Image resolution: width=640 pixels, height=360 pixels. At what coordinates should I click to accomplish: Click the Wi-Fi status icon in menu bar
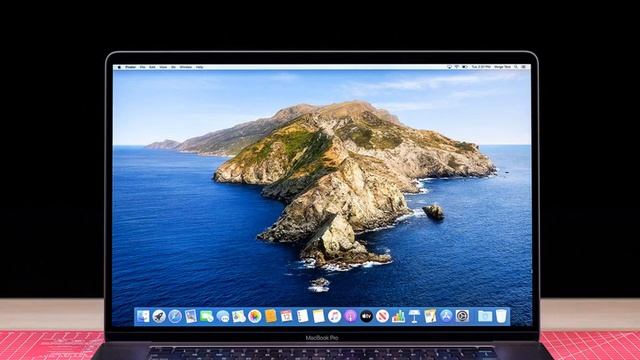point(457,67)
